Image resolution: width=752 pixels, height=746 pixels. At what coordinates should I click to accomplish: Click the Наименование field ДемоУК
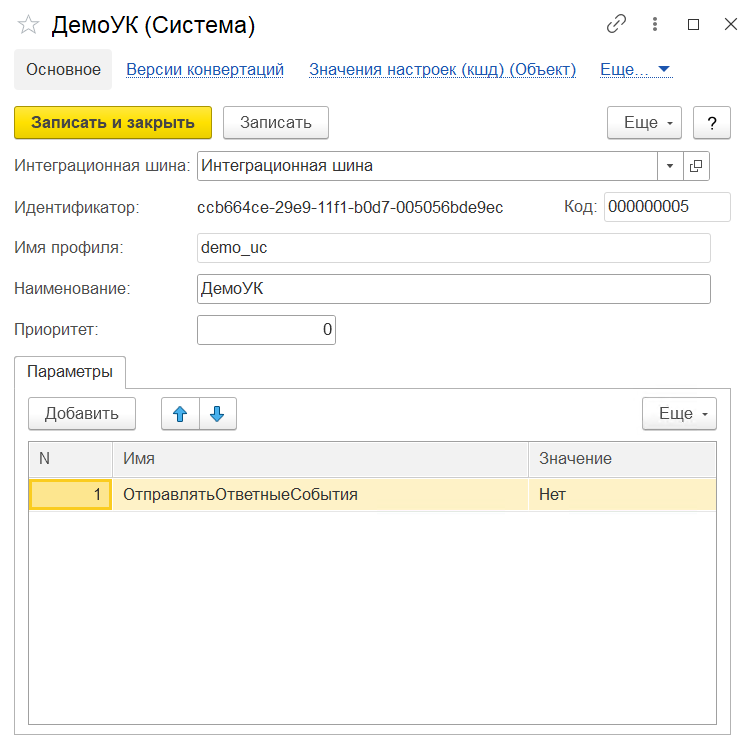coord(454,289)
